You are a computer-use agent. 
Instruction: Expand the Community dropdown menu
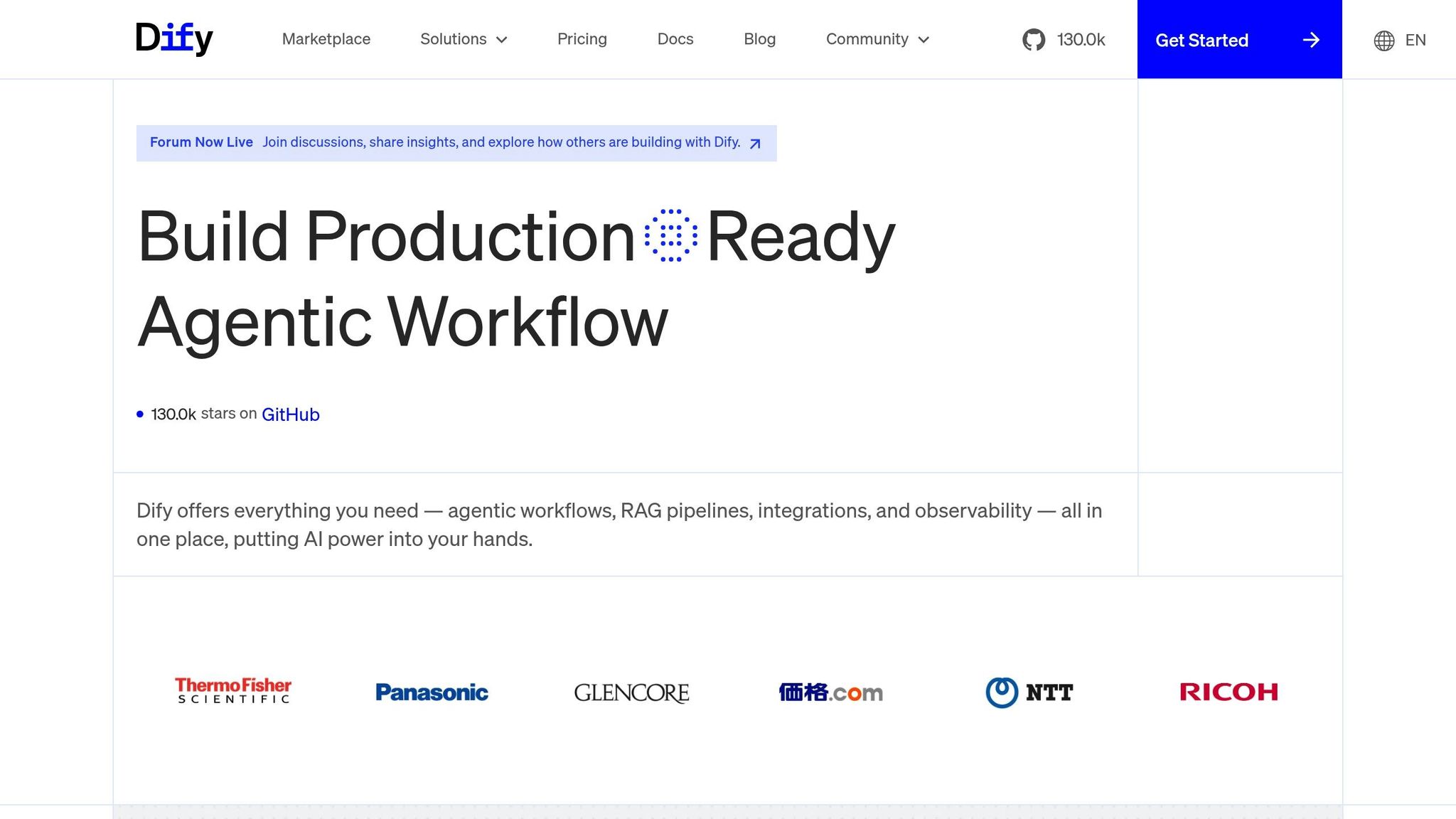pyautogui.click(x=877, y=39)
